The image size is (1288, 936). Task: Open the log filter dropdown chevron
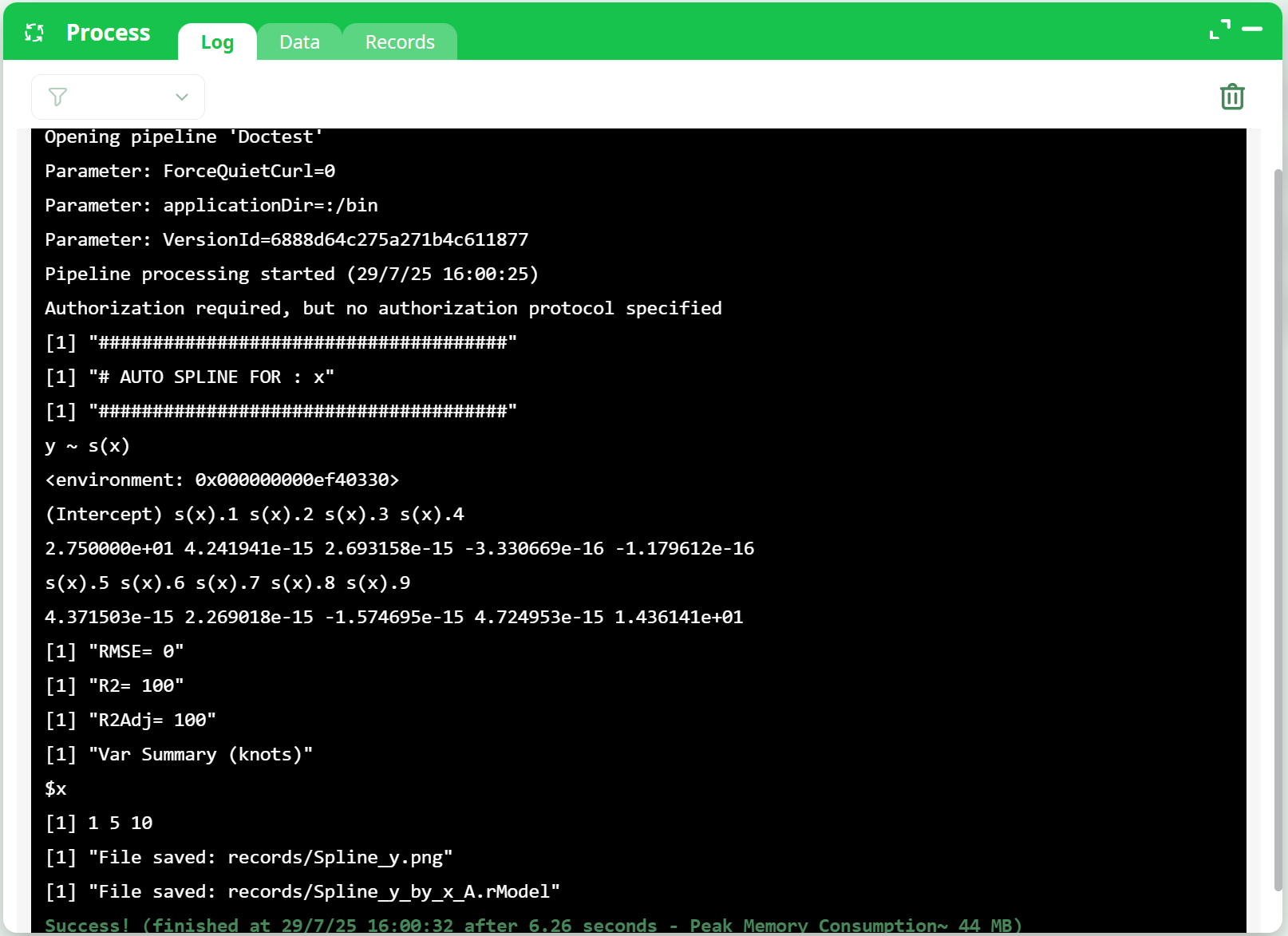coord(182,97)
